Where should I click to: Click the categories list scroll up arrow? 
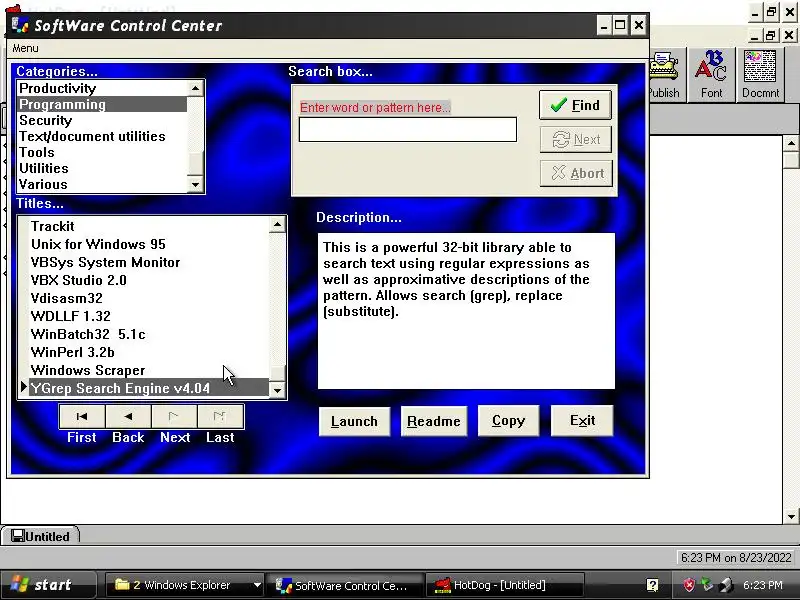click(x=195, y=88)
